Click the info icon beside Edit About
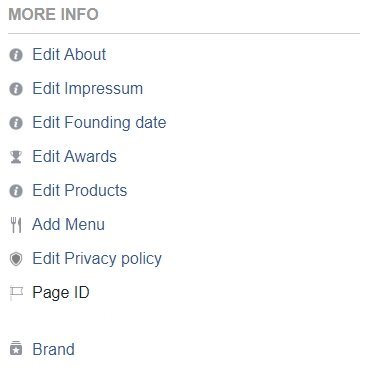 16,55
